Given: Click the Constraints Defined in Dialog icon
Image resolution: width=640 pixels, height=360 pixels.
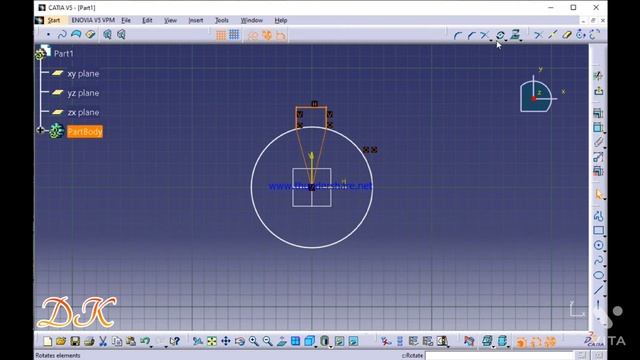Looking at the screenshot, I should click(x=598, y=113).
